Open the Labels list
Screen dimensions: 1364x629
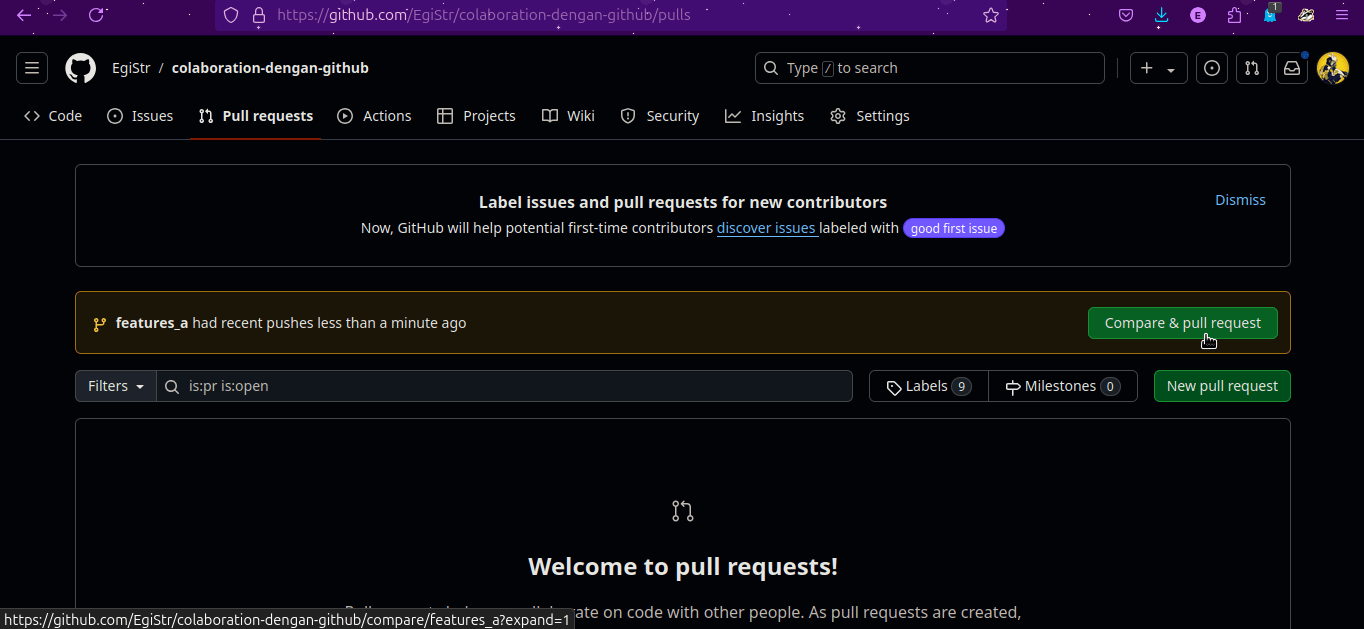tap(929, 386)
